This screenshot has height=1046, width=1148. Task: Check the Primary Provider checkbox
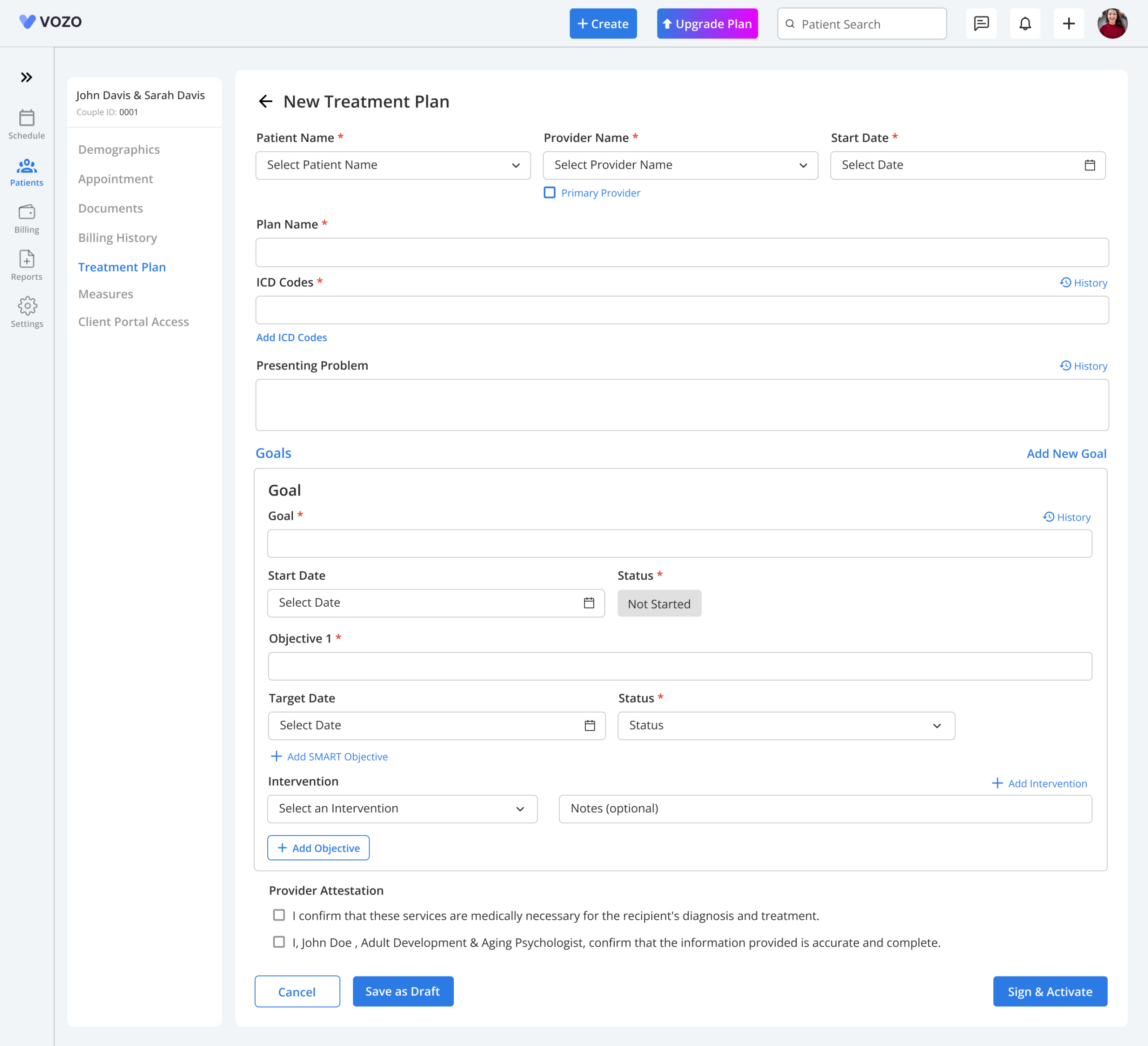coord(549,192)
